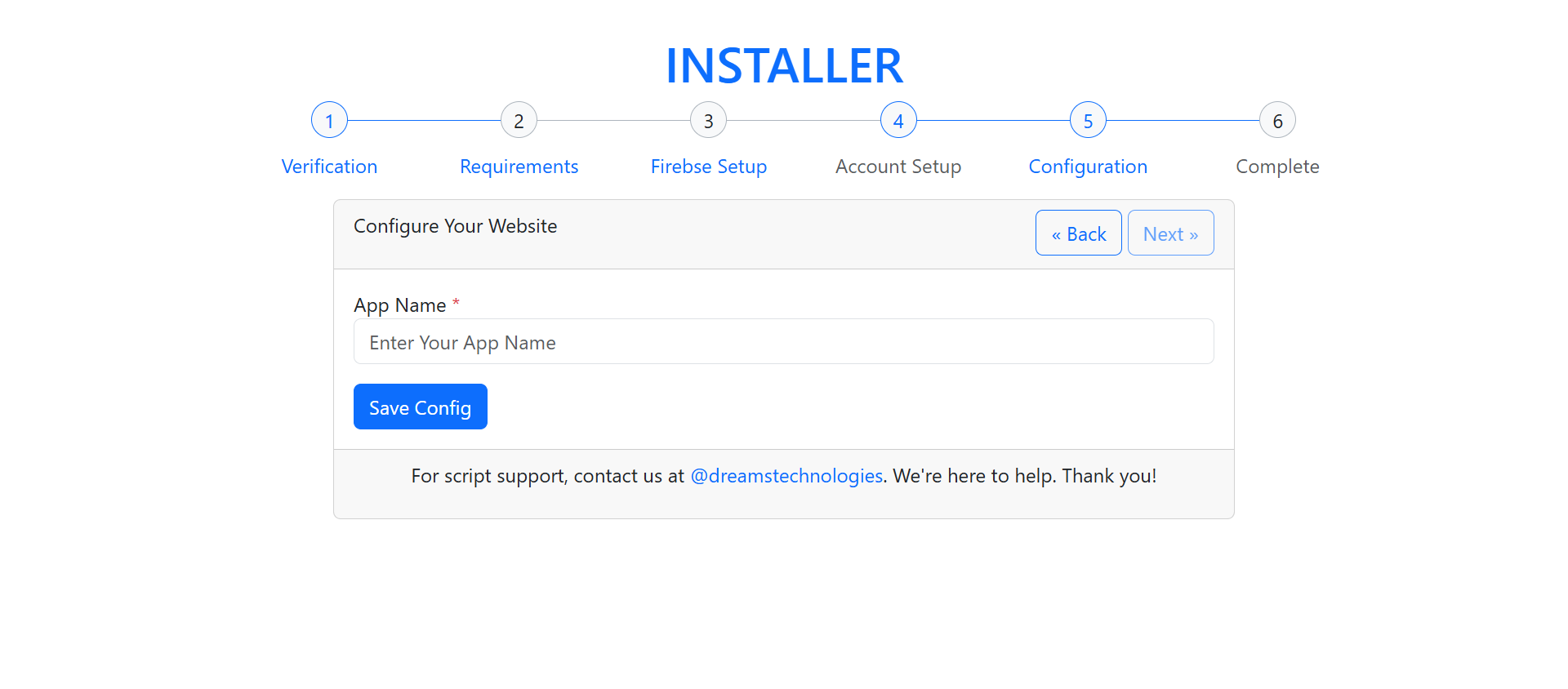1568x689 pixels.
Task: Select the Configuration step label
Action: [x=1088, y=167]
